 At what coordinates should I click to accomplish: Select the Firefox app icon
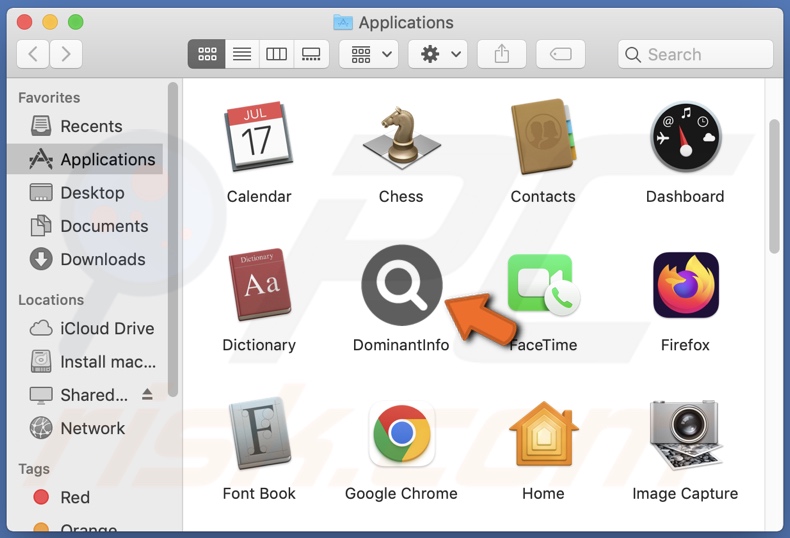[686, 285]
